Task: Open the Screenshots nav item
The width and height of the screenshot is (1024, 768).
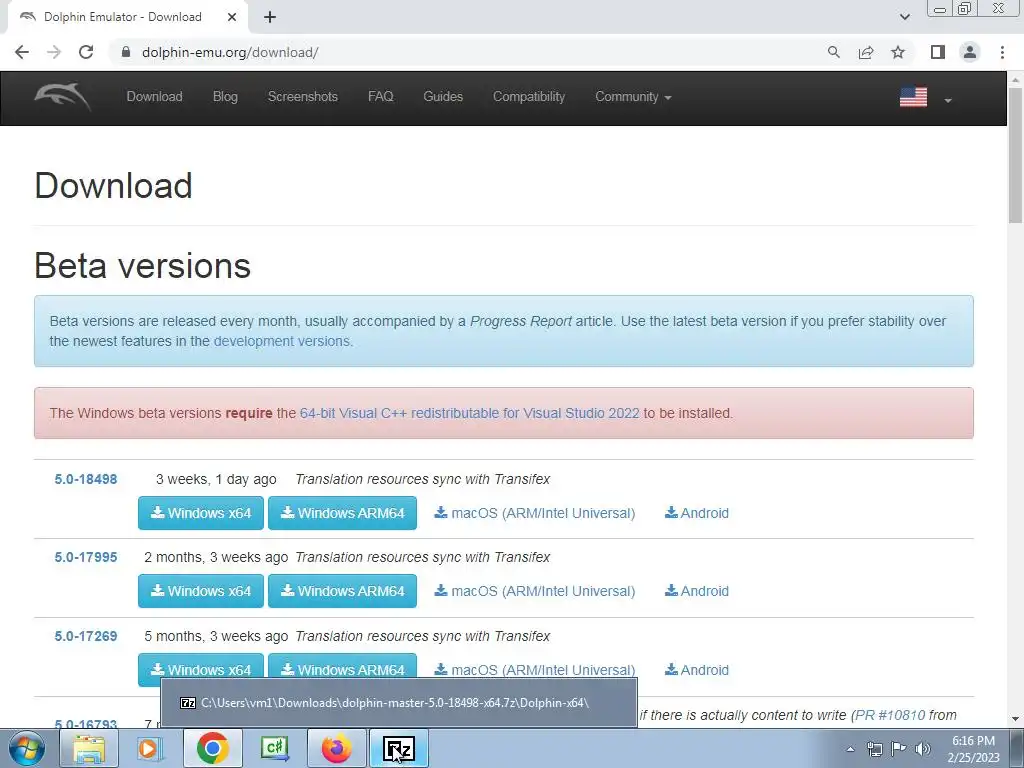Action: pos(302,97)
